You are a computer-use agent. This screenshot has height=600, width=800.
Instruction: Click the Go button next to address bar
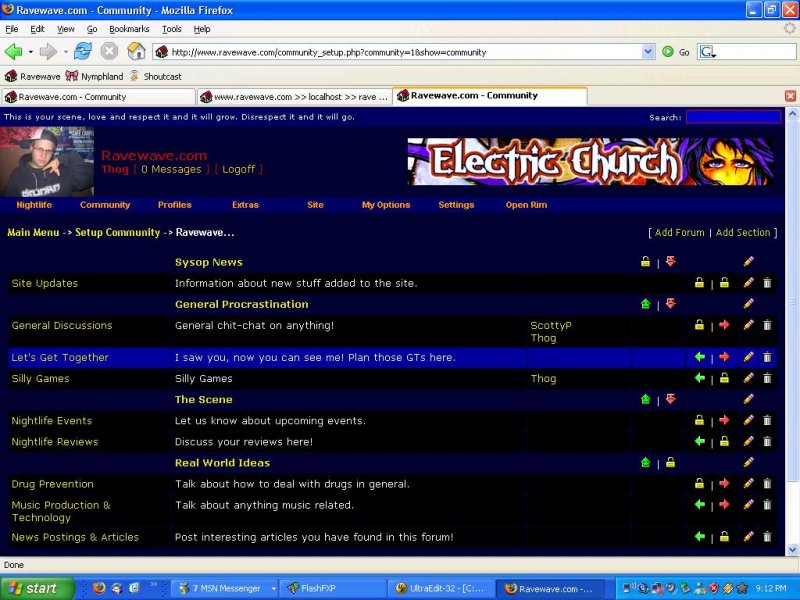pos(676,52)
